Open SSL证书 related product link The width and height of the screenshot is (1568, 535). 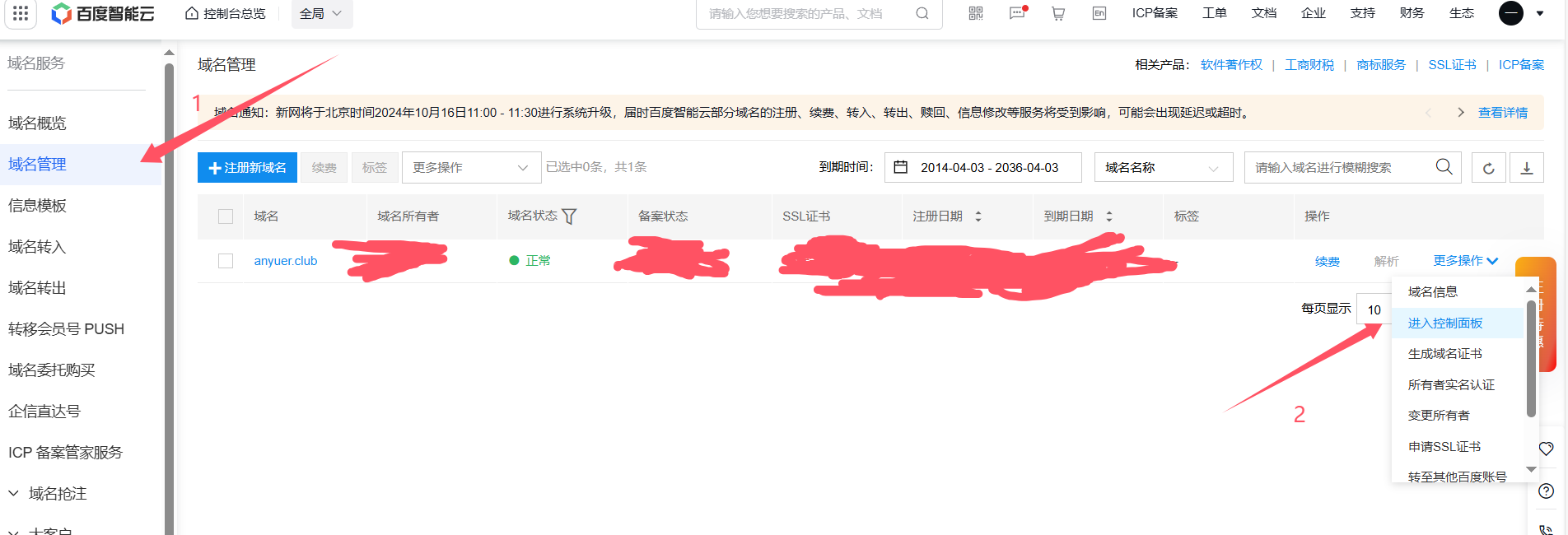coord(1452,65)
